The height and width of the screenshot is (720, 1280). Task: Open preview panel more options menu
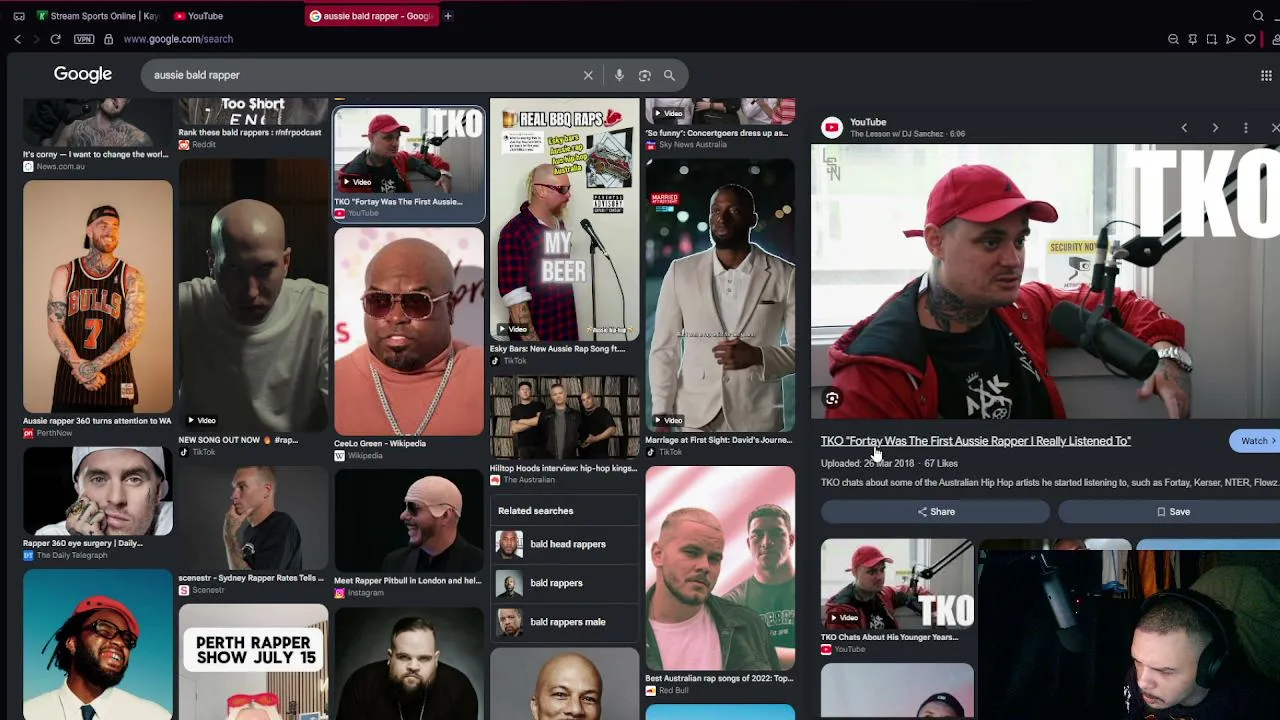(x=1245, y=128)
